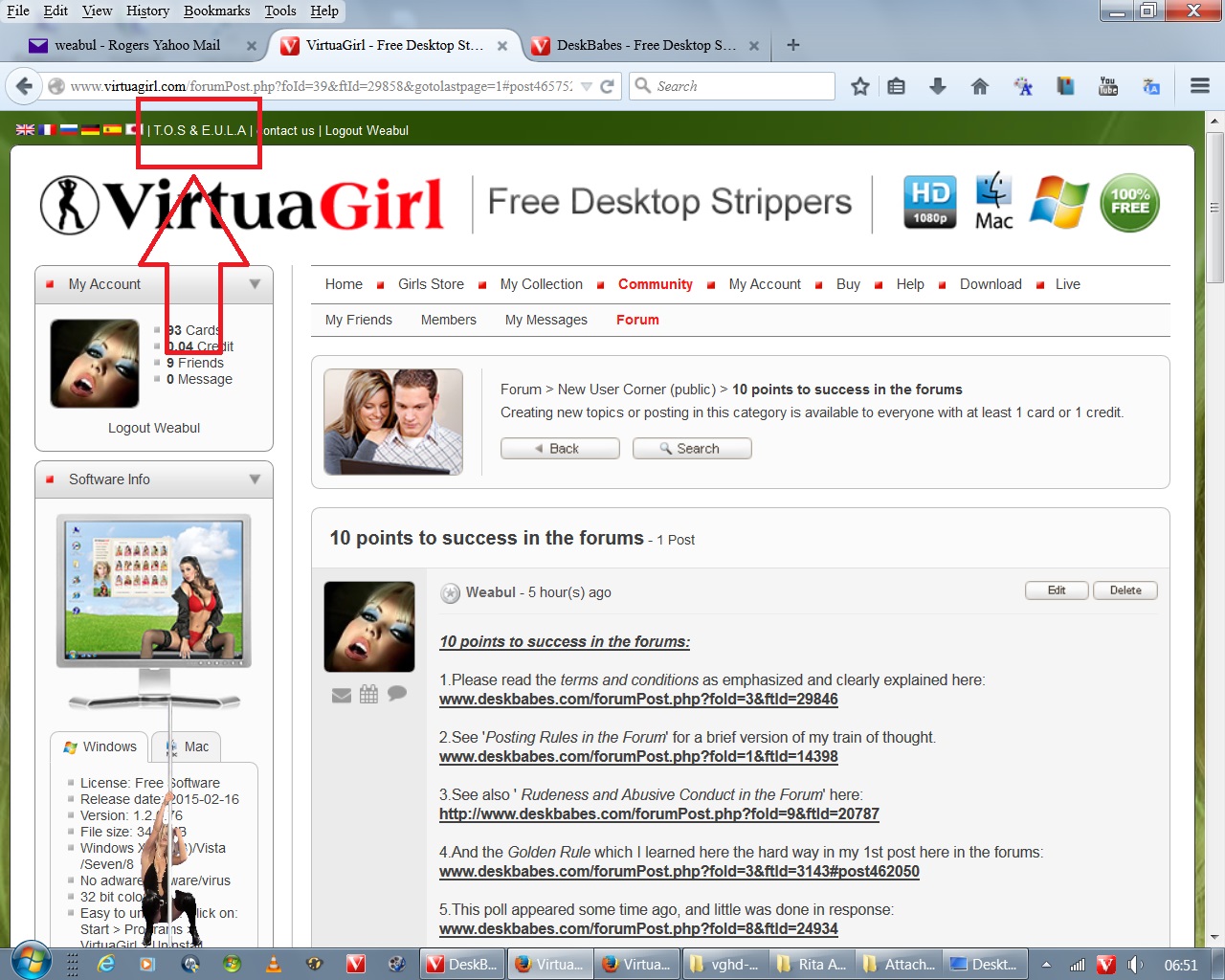Image resolution: width=1225 pixels, height=980 pixels.
Task: Open the Firefox hamburger menu
Action: [x=1199, y=86]
